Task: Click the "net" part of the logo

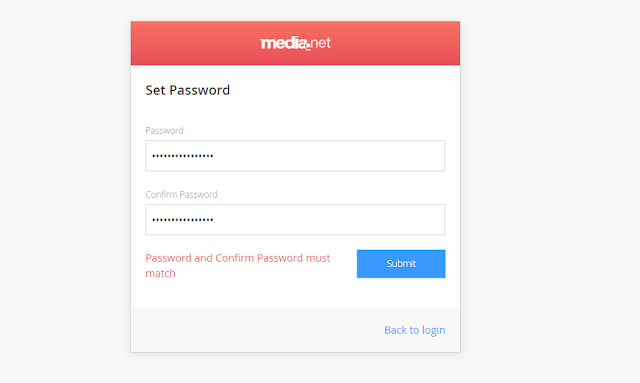Action: 320,43
